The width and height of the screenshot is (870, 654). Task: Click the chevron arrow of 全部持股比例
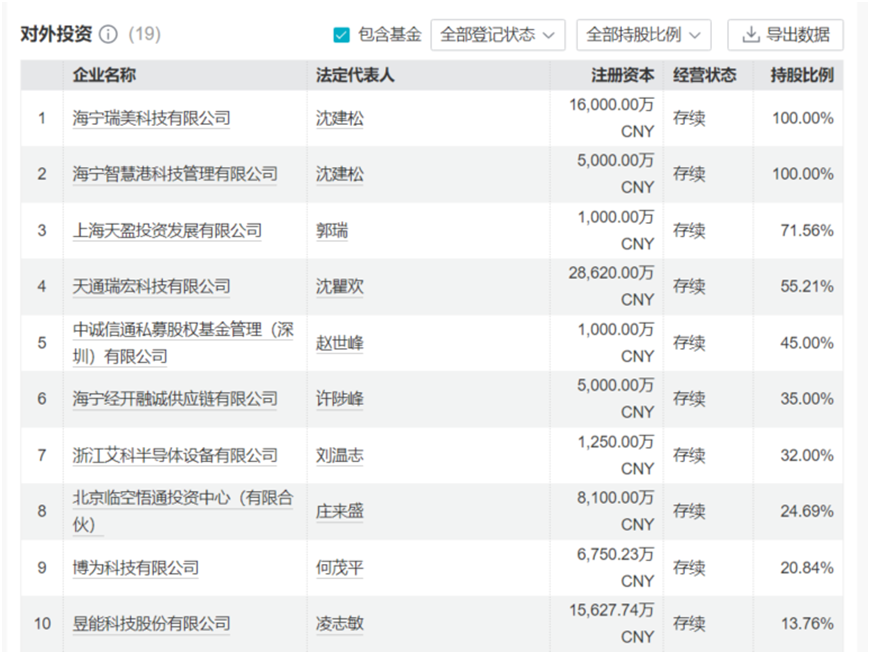click(x=694, y=36)
